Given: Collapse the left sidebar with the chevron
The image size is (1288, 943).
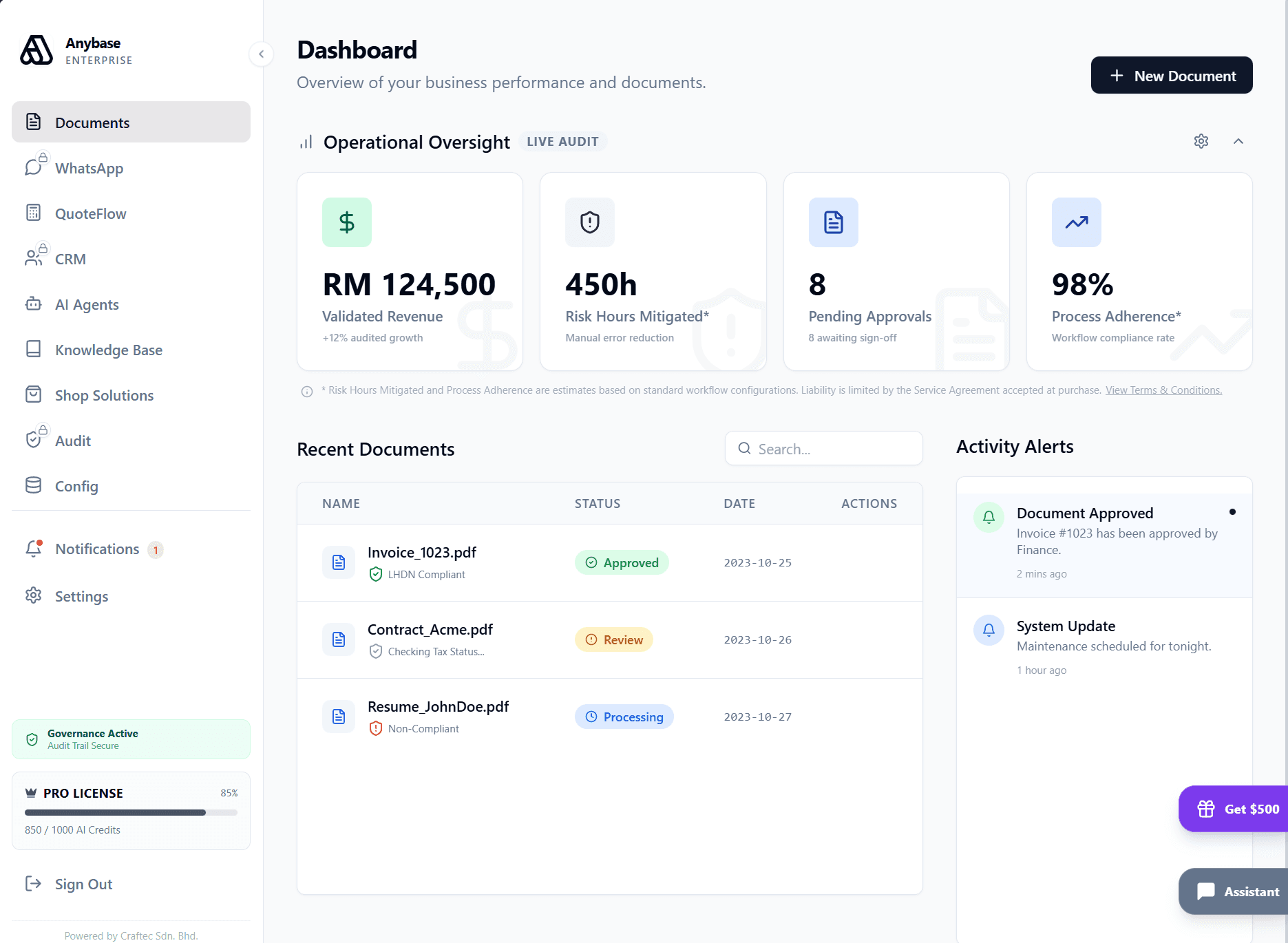Looking at the screenshot, I should pos(261,54).
